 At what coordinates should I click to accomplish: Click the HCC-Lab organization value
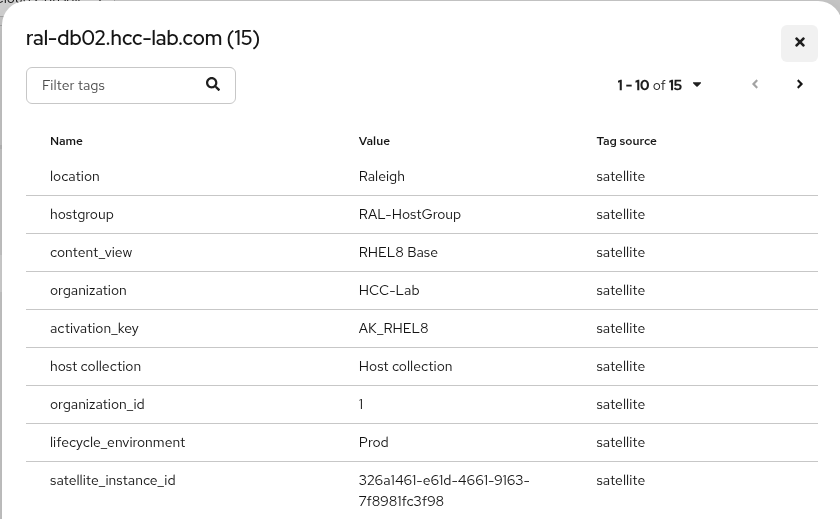pyautogui.click(x=389, y=290)
